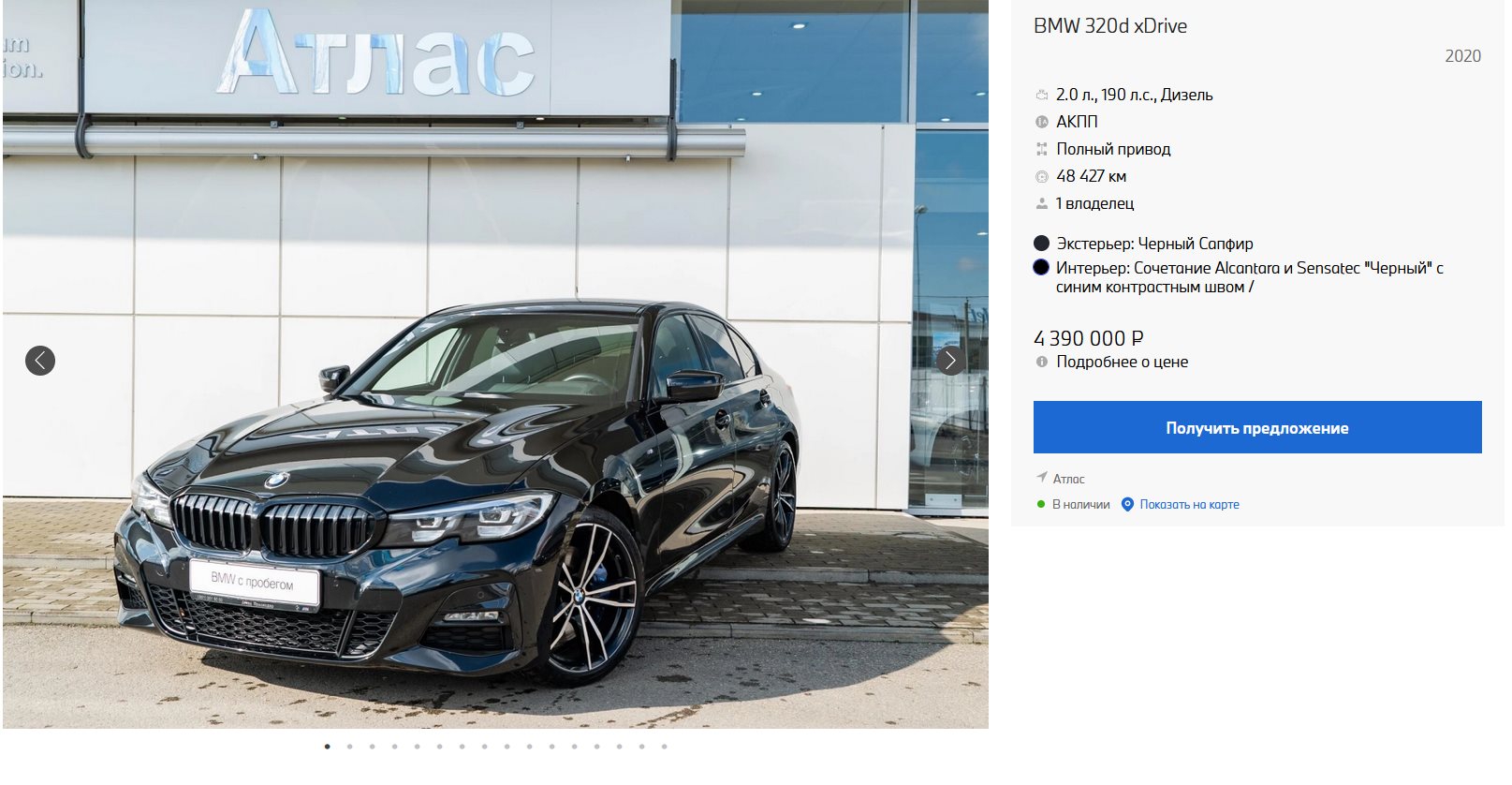Image resolution: width=1512 pixels, height=785 pixels.
Task: Click the drivetrain icon by Полный привод
Action: (1041, 149)
